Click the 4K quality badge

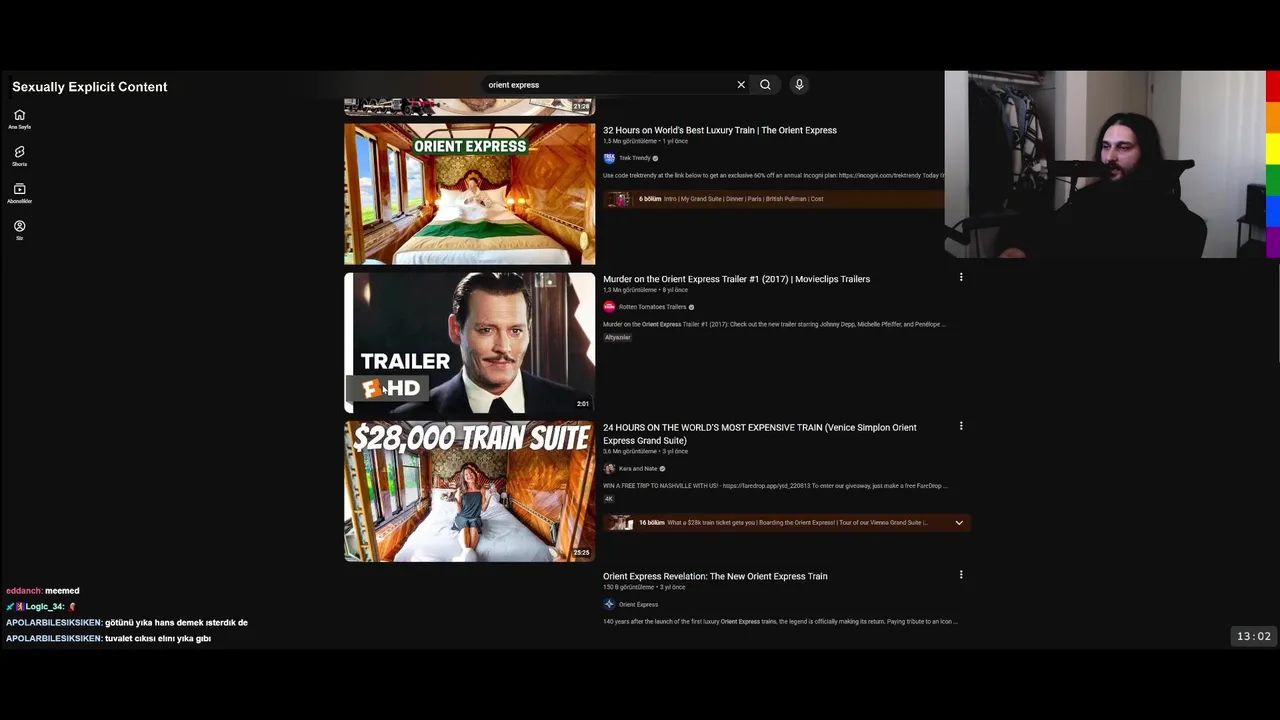[x=608, y=498]
